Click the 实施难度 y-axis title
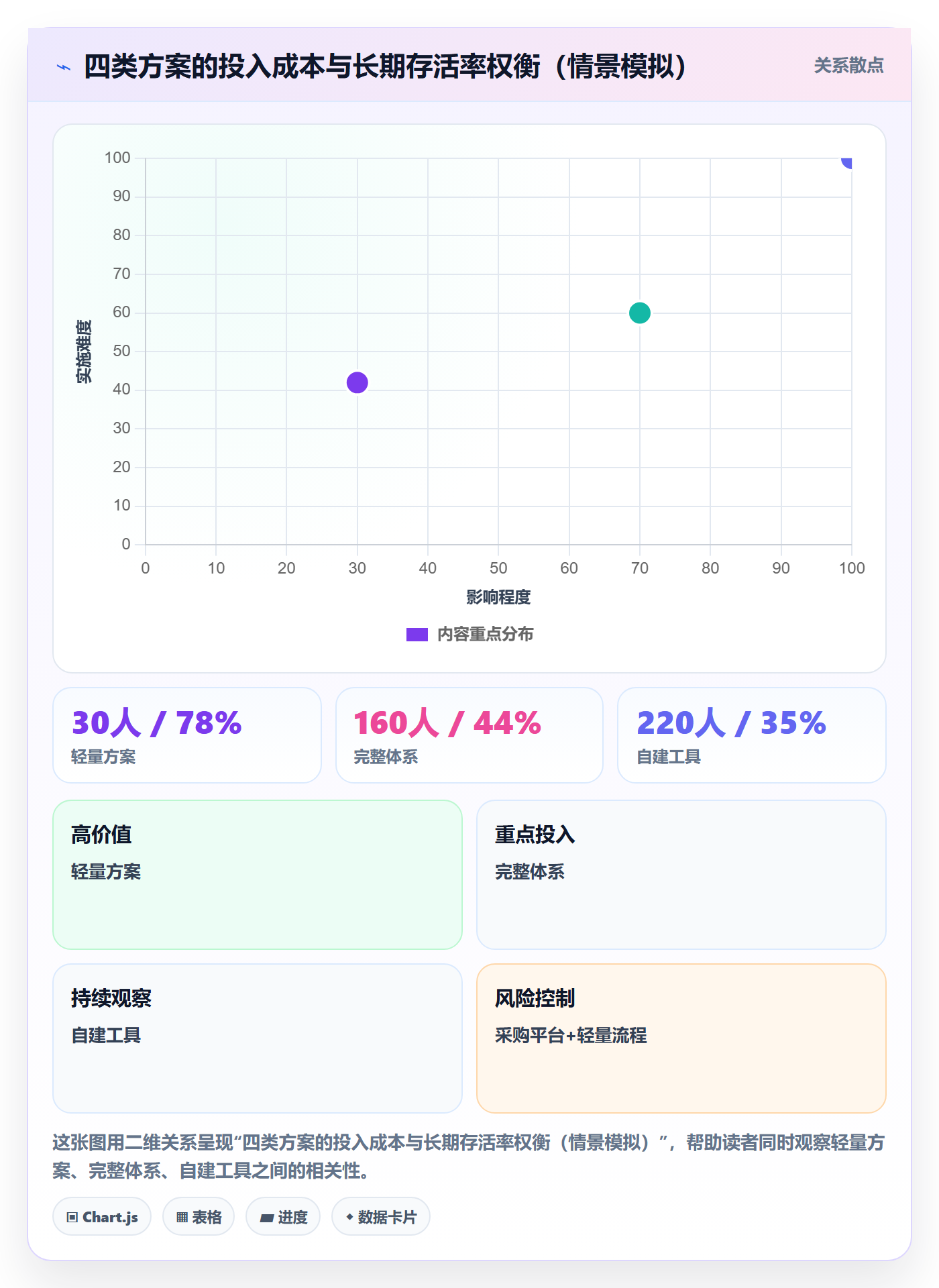 point(84,352)
